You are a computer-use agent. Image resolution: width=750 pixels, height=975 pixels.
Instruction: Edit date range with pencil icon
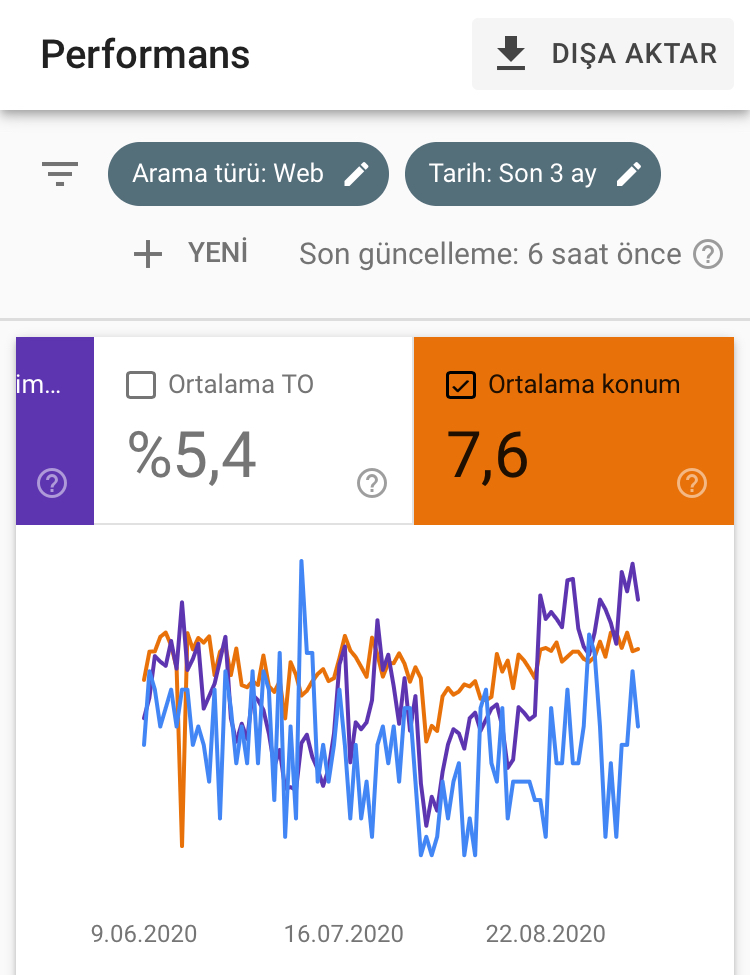pyautogui.click(x=629, y=174)
